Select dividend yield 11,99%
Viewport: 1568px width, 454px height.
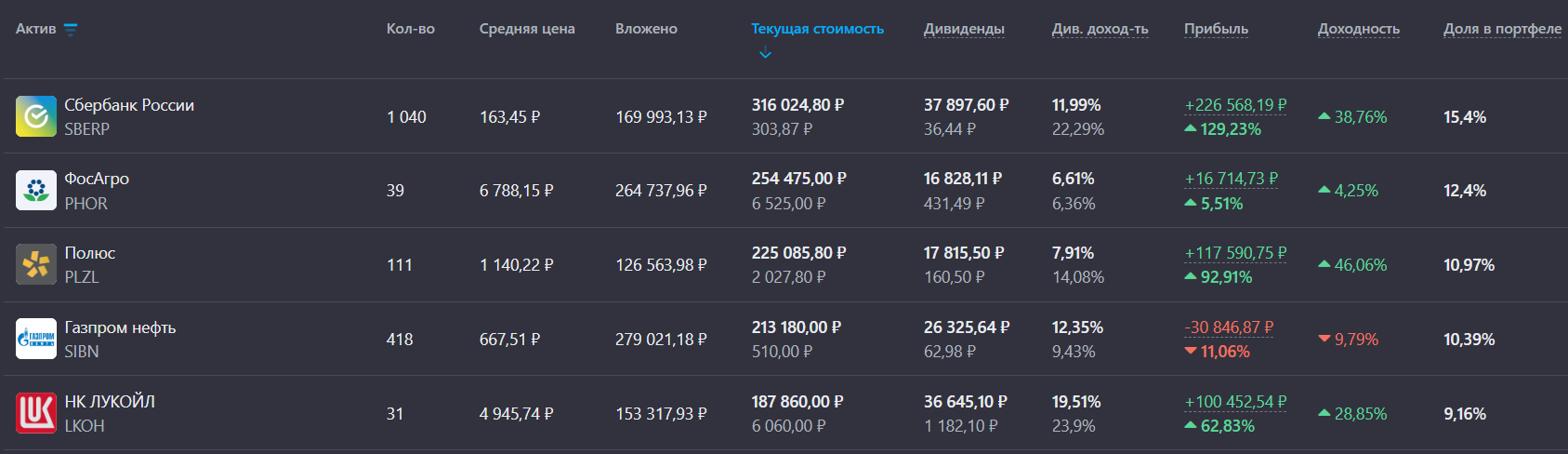tap(1076, 105)
